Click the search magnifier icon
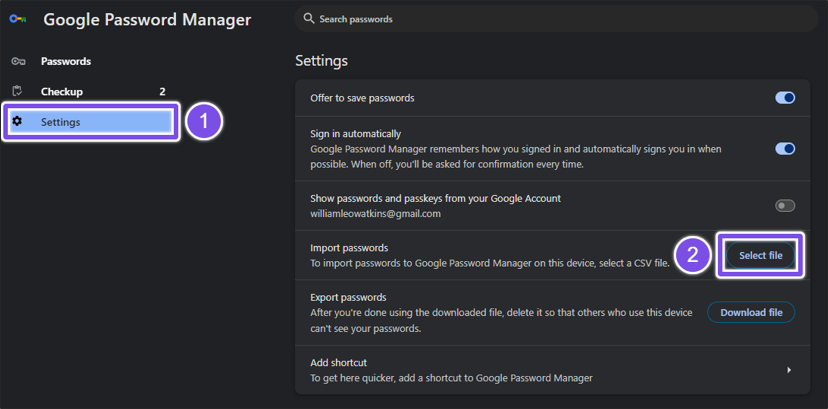Viewport: 828px width, 409px height. [309, 19]
